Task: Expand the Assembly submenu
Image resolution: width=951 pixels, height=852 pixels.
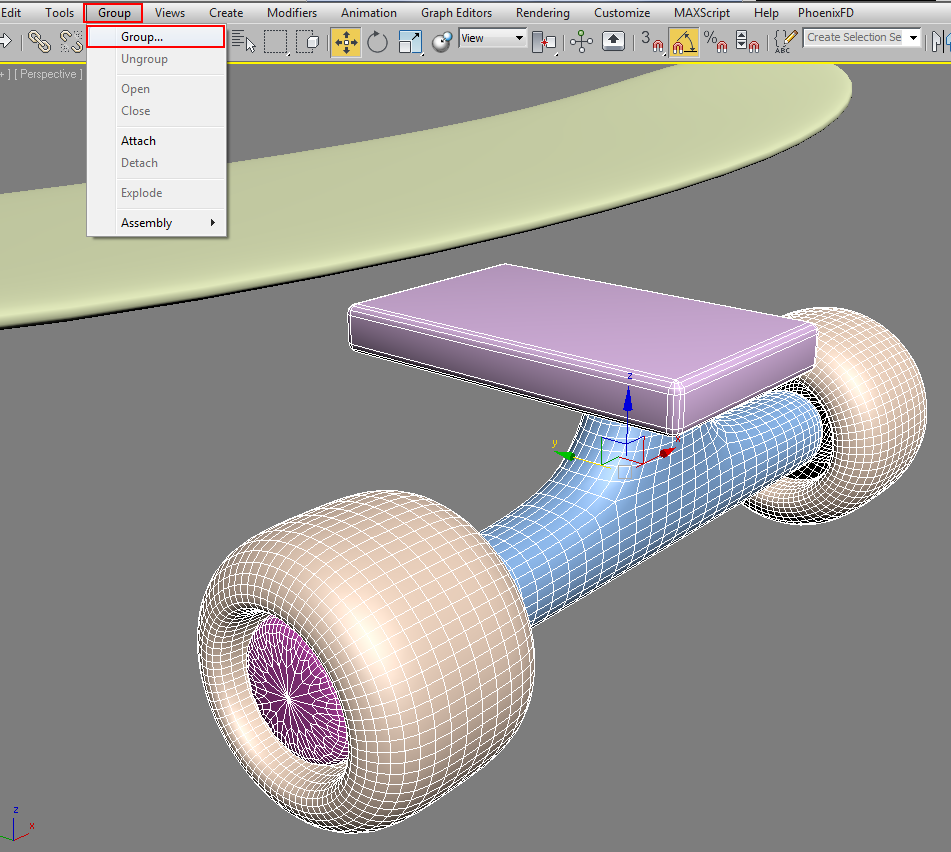Action: coord(156,223)
